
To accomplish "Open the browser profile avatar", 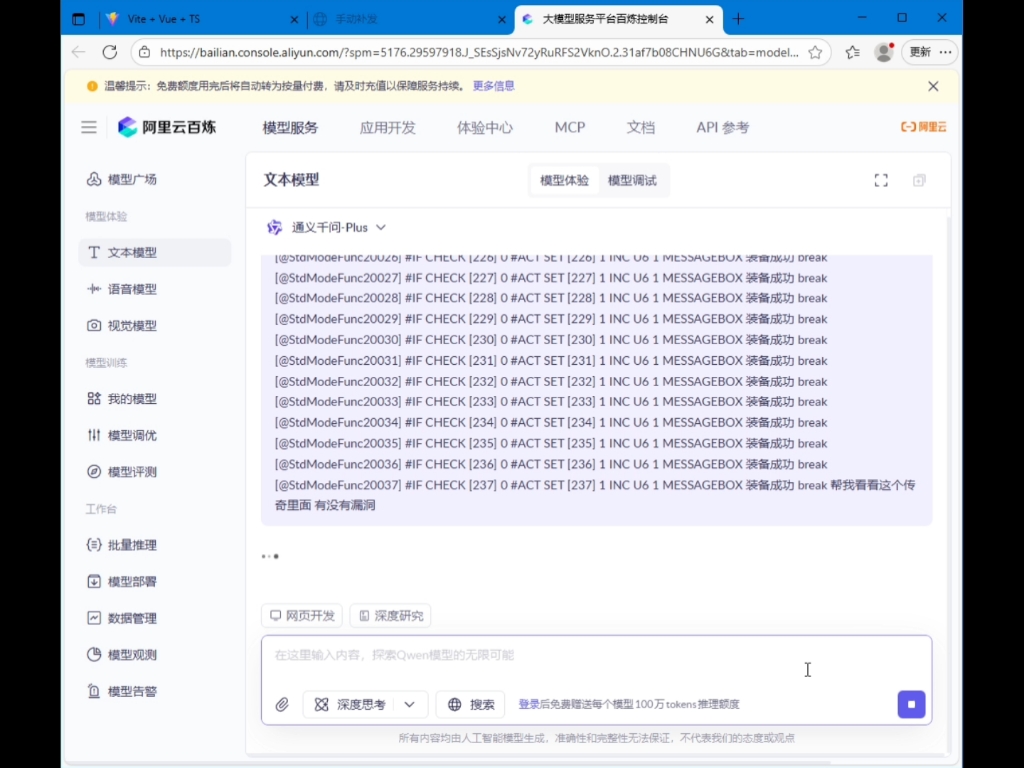I will [884, 52].
